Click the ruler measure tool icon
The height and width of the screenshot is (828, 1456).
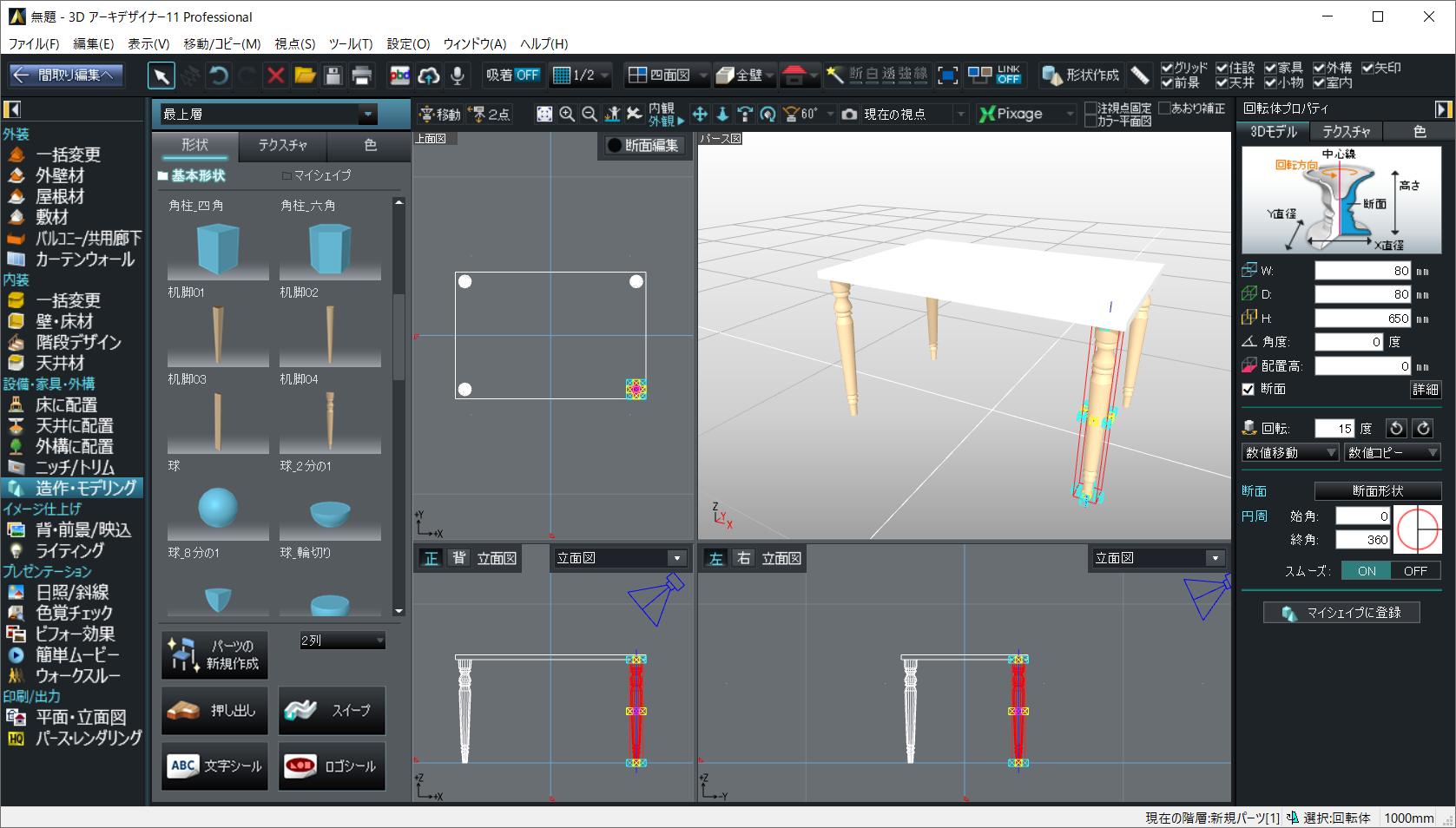coord(1140,76)
